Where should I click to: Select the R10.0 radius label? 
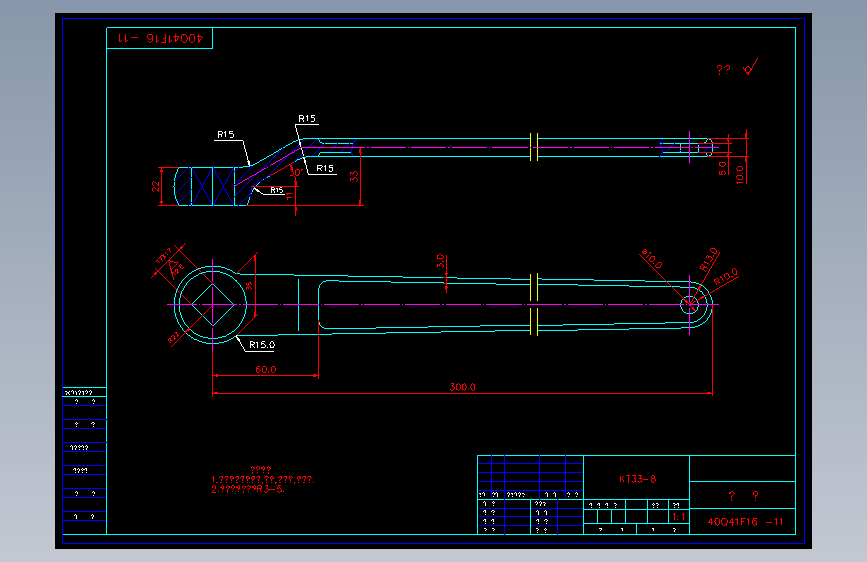(x=725, y=277)
